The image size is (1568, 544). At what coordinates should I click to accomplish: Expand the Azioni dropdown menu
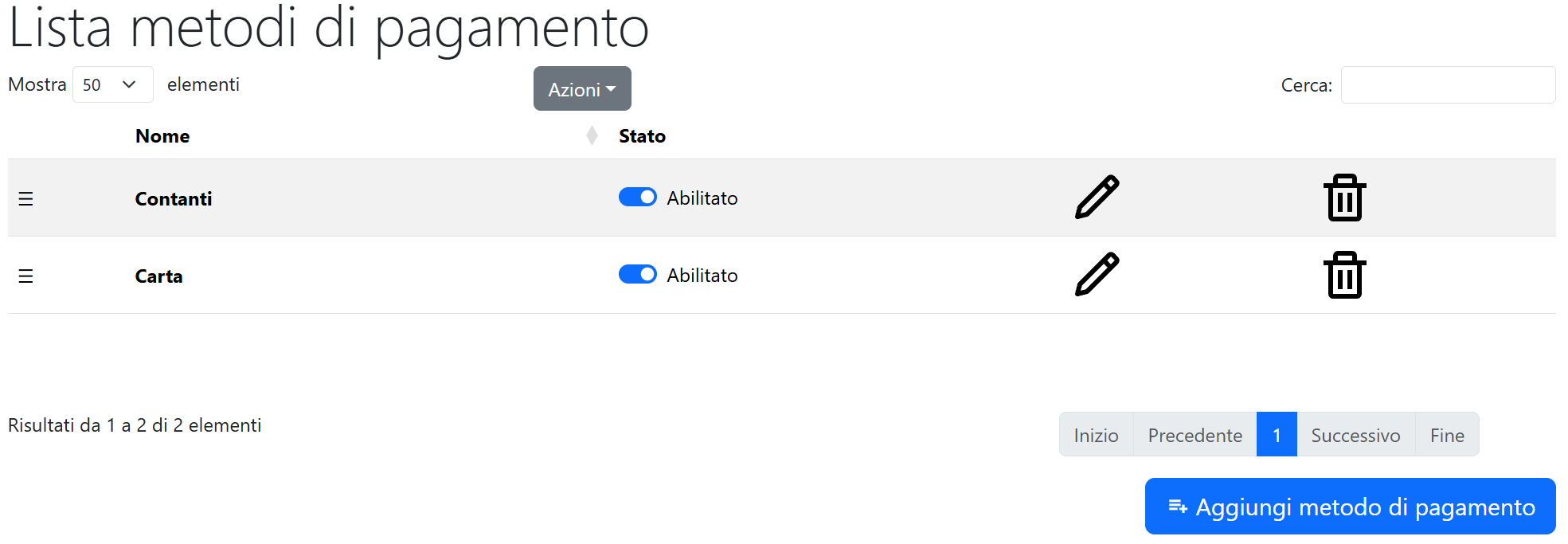coord(582,88)
